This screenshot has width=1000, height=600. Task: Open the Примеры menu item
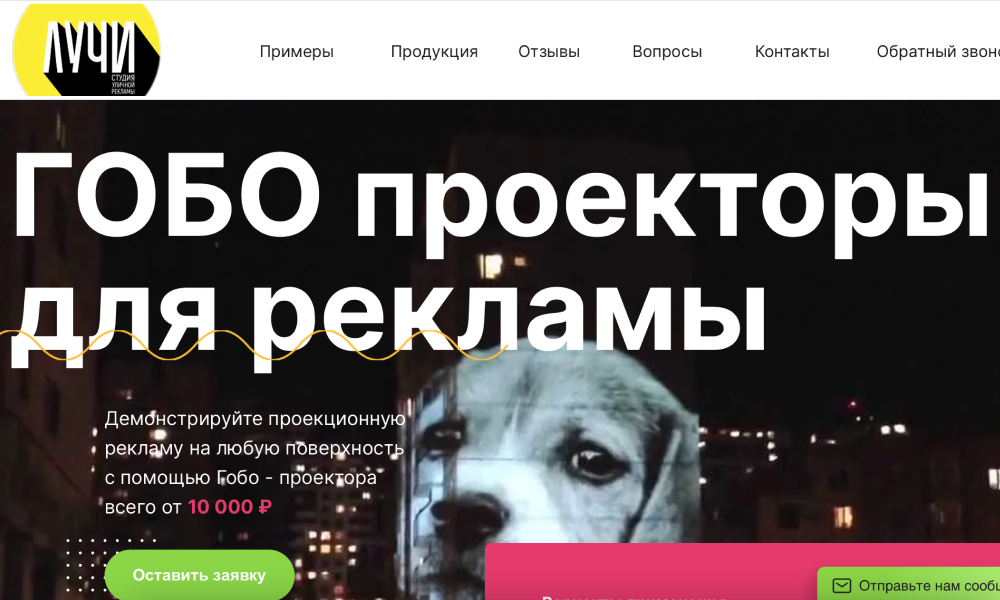click(x=297, y=52)
